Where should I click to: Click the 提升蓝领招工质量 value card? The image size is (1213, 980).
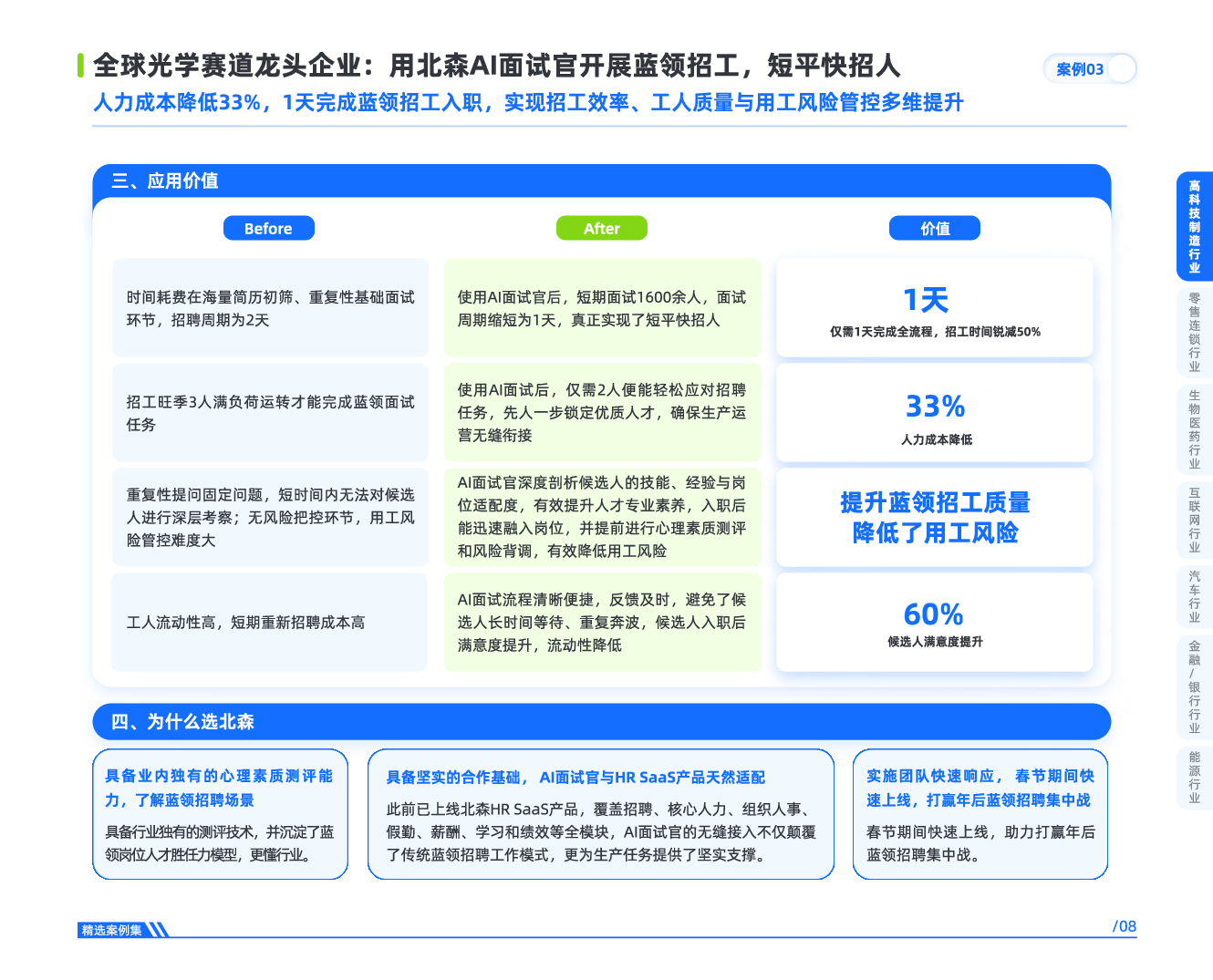pyautogui.click(x=935, y=518)
